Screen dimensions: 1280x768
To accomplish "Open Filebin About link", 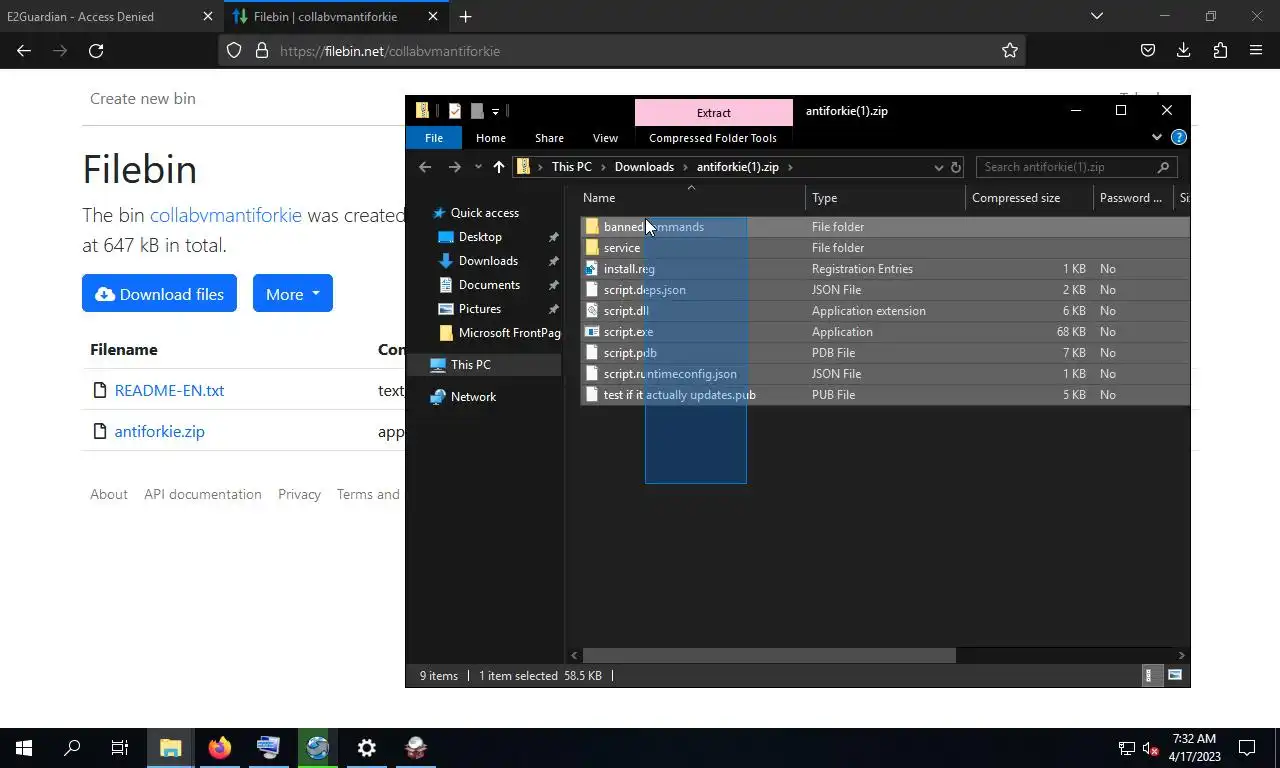I will pyautogui.click(x=109, y=494).
